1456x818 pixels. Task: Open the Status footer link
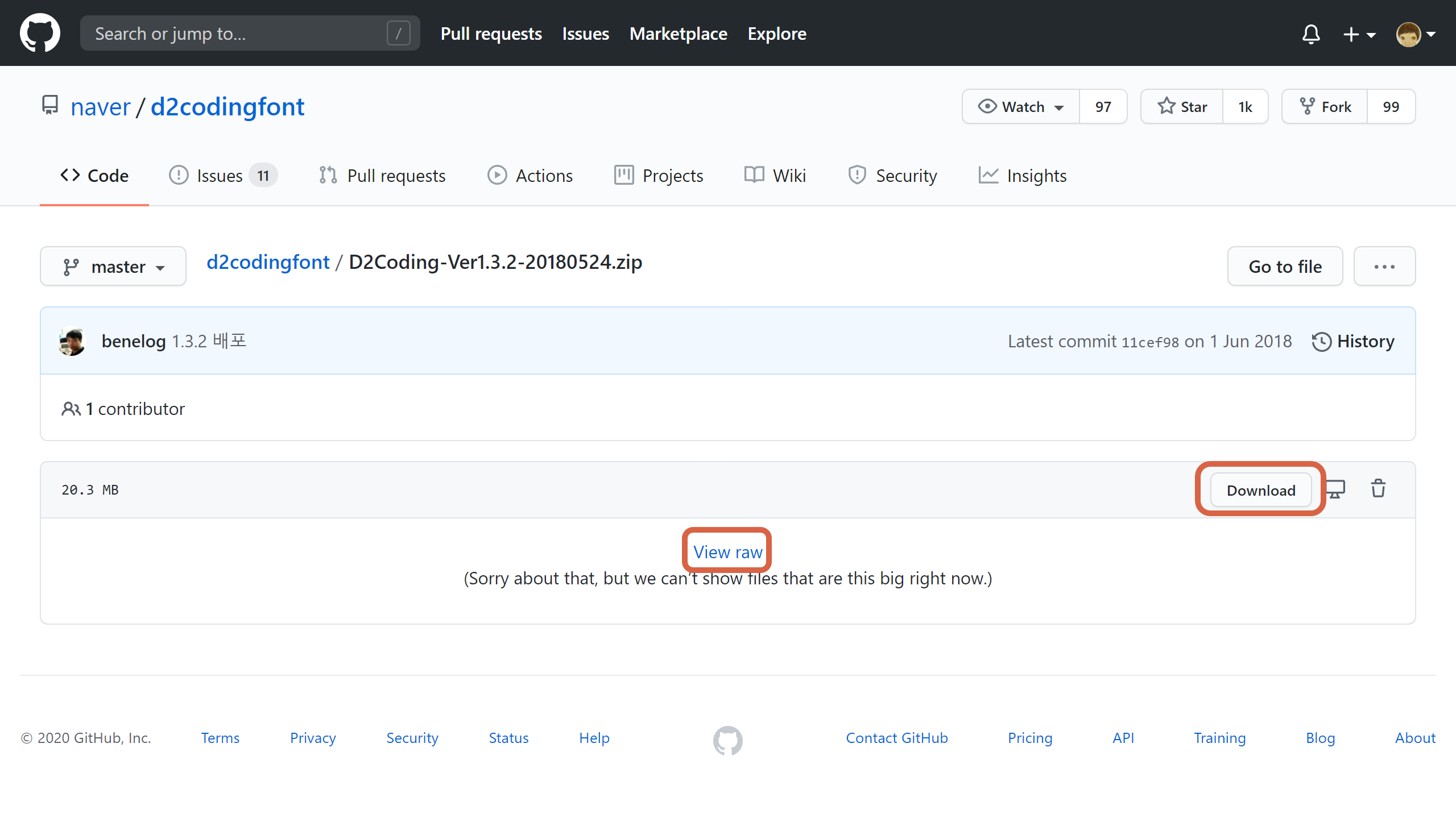[509, 738]
